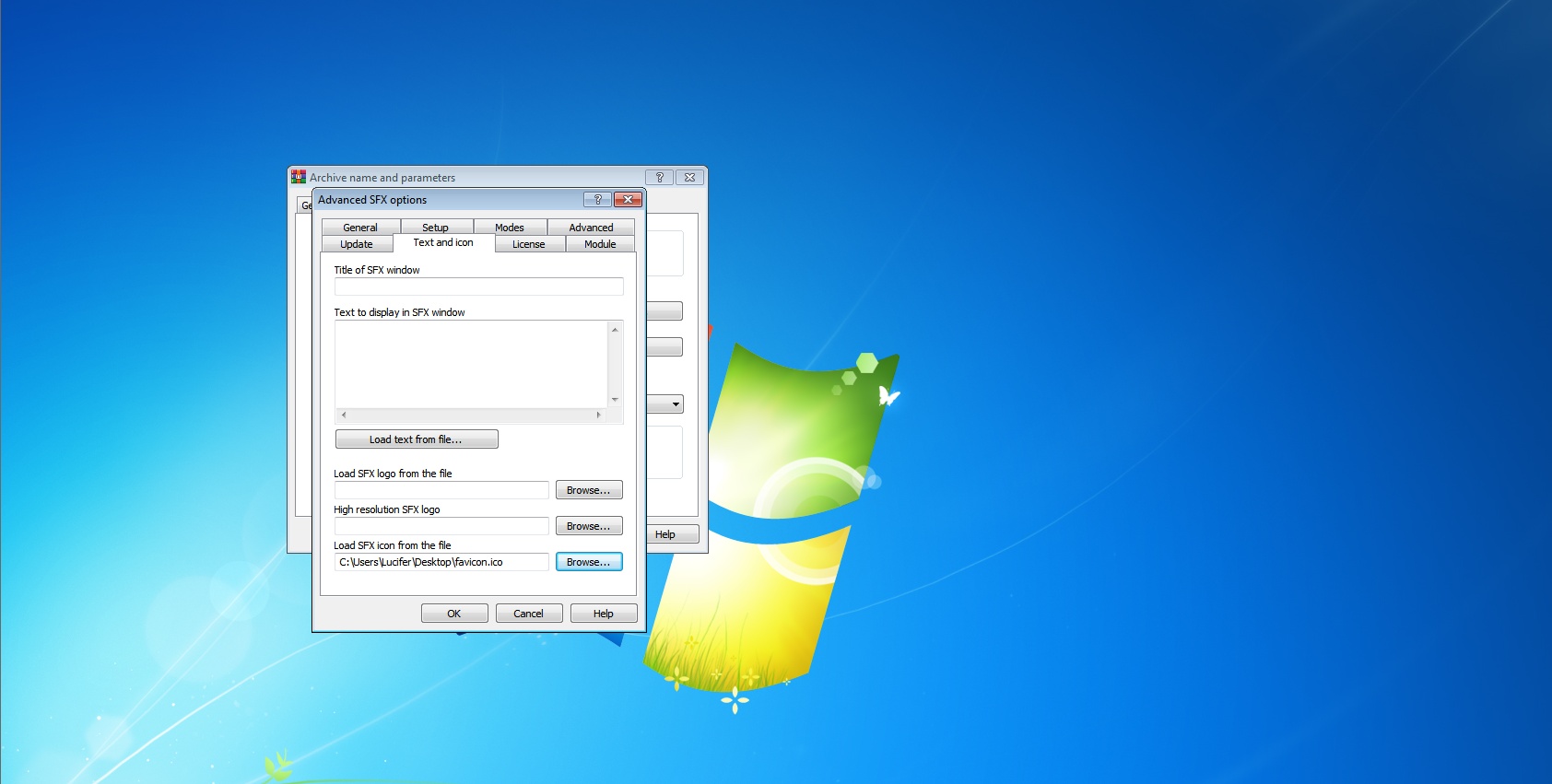Viewport: 1552px width, 784px height.
Task: Browse for the SFX logo file
Action: (x=589, y=490)
